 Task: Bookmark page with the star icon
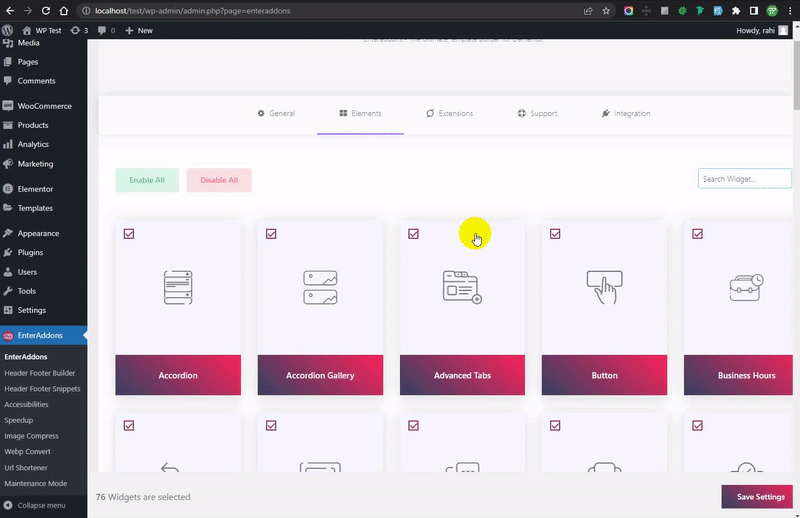606,11
